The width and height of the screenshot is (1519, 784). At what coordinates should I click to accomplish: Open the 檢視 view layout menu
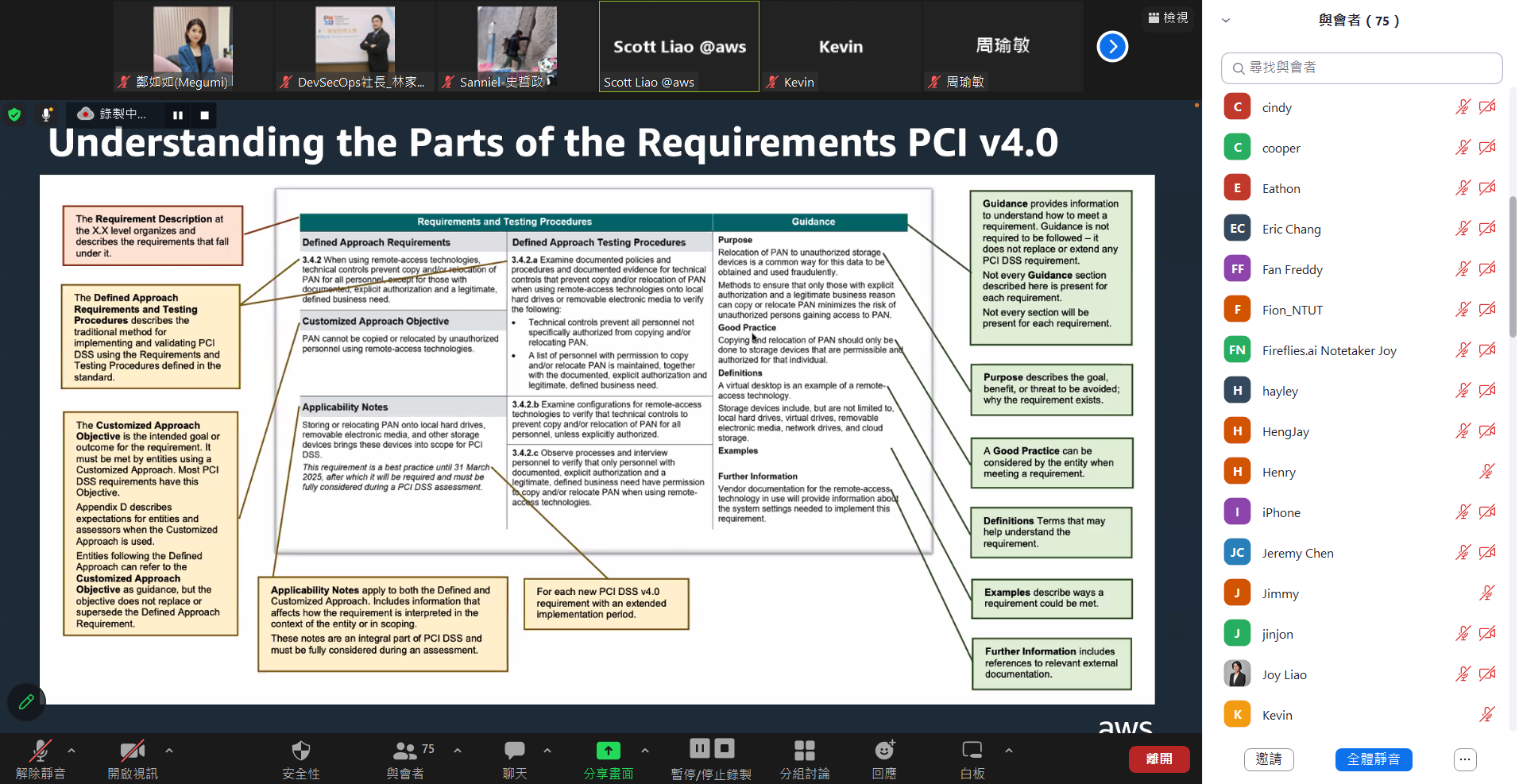point(1169,17)
